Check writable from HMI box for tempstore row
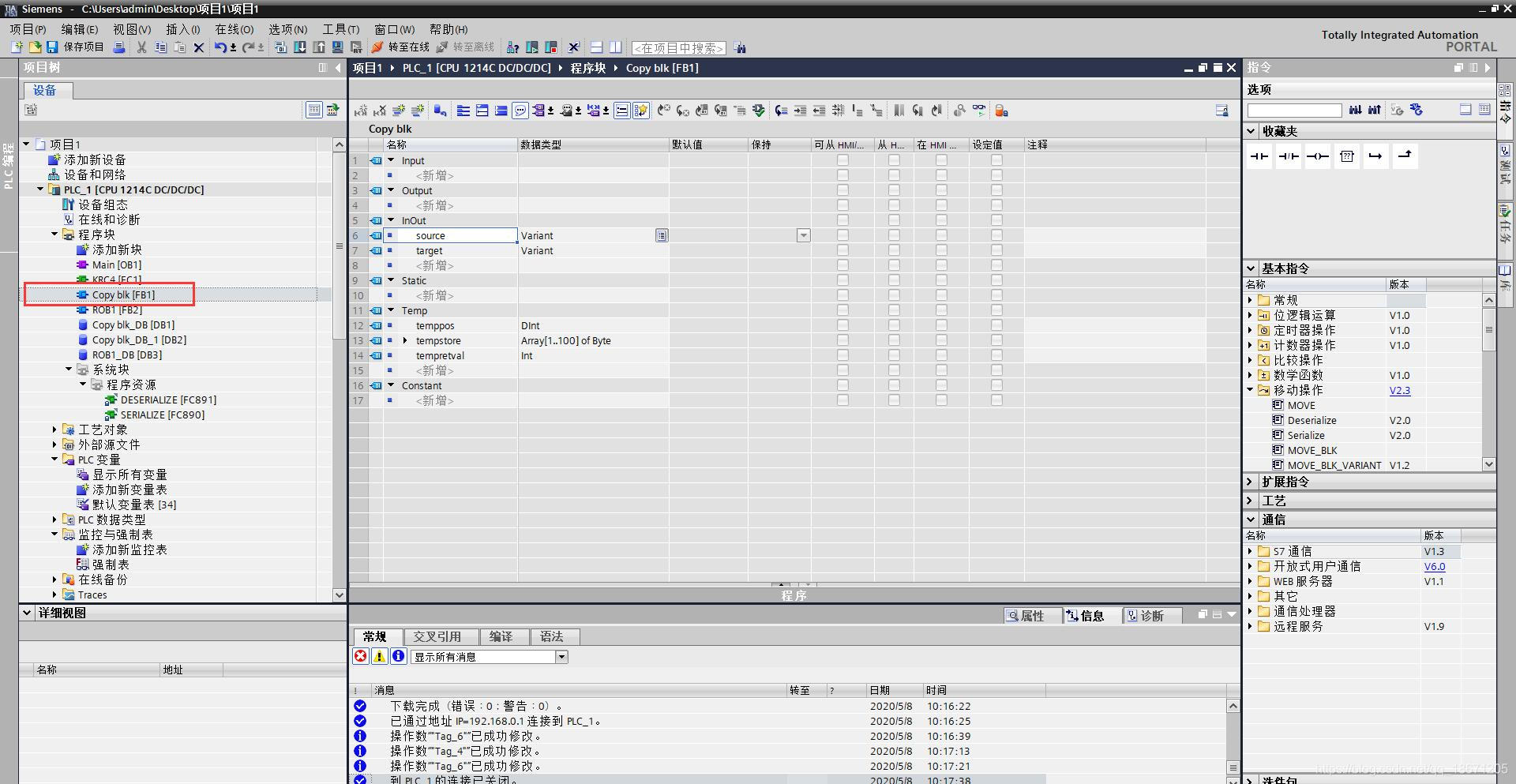Screen dimensions: 1516x784 (894, 340)
